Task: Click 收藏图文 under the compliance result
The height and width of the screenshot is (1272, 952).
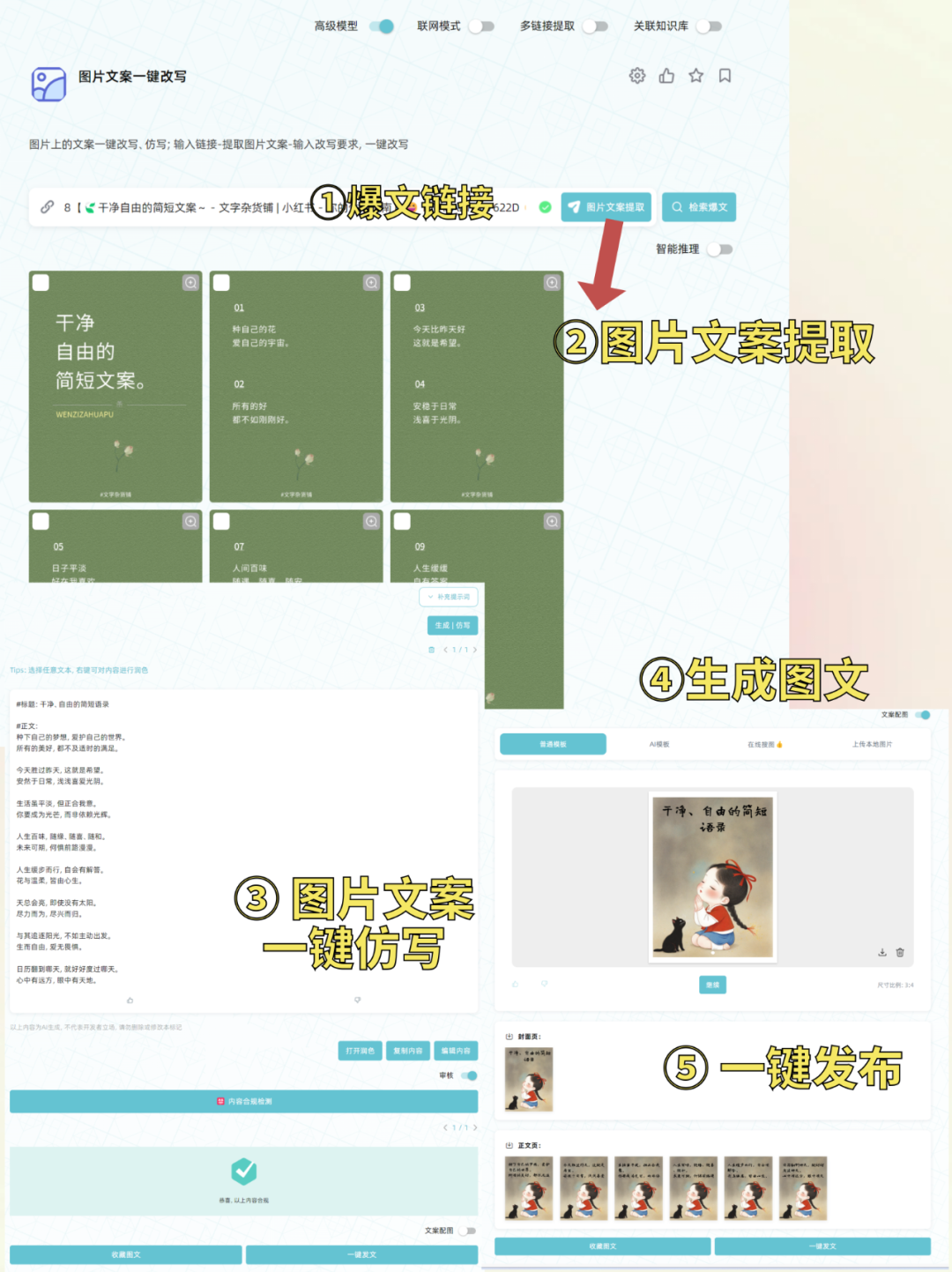Action: point(126,1254)
